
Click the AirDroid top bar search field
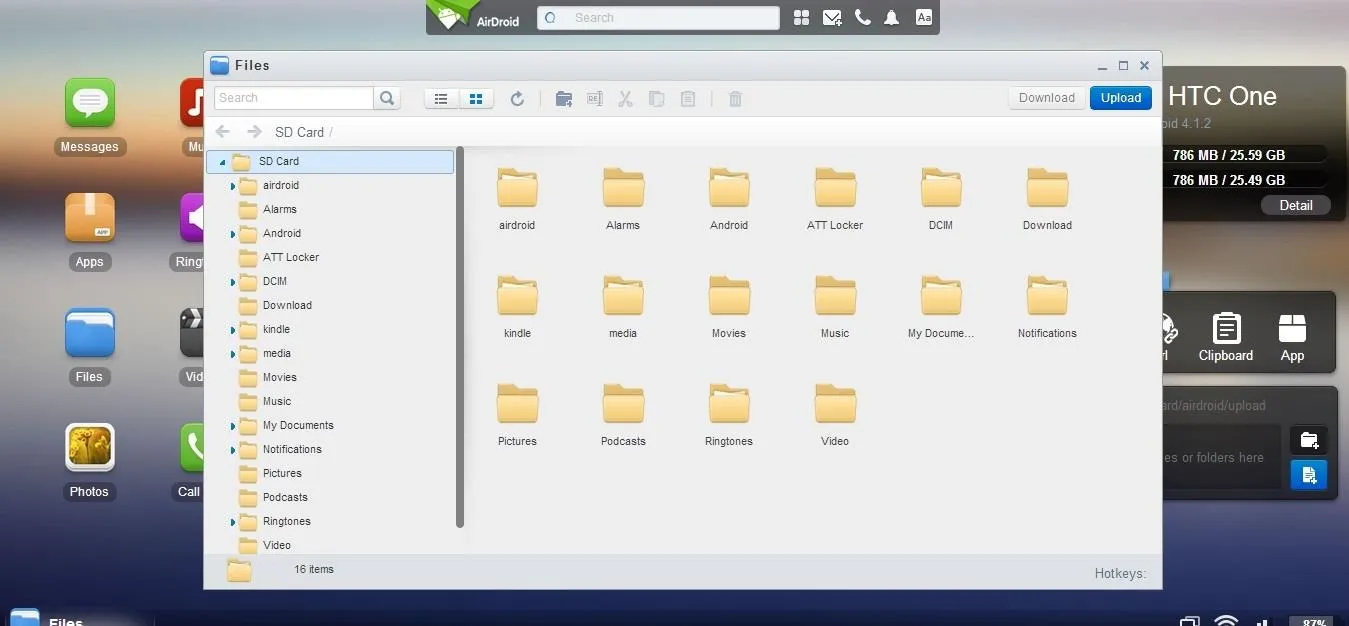point(658,18)
